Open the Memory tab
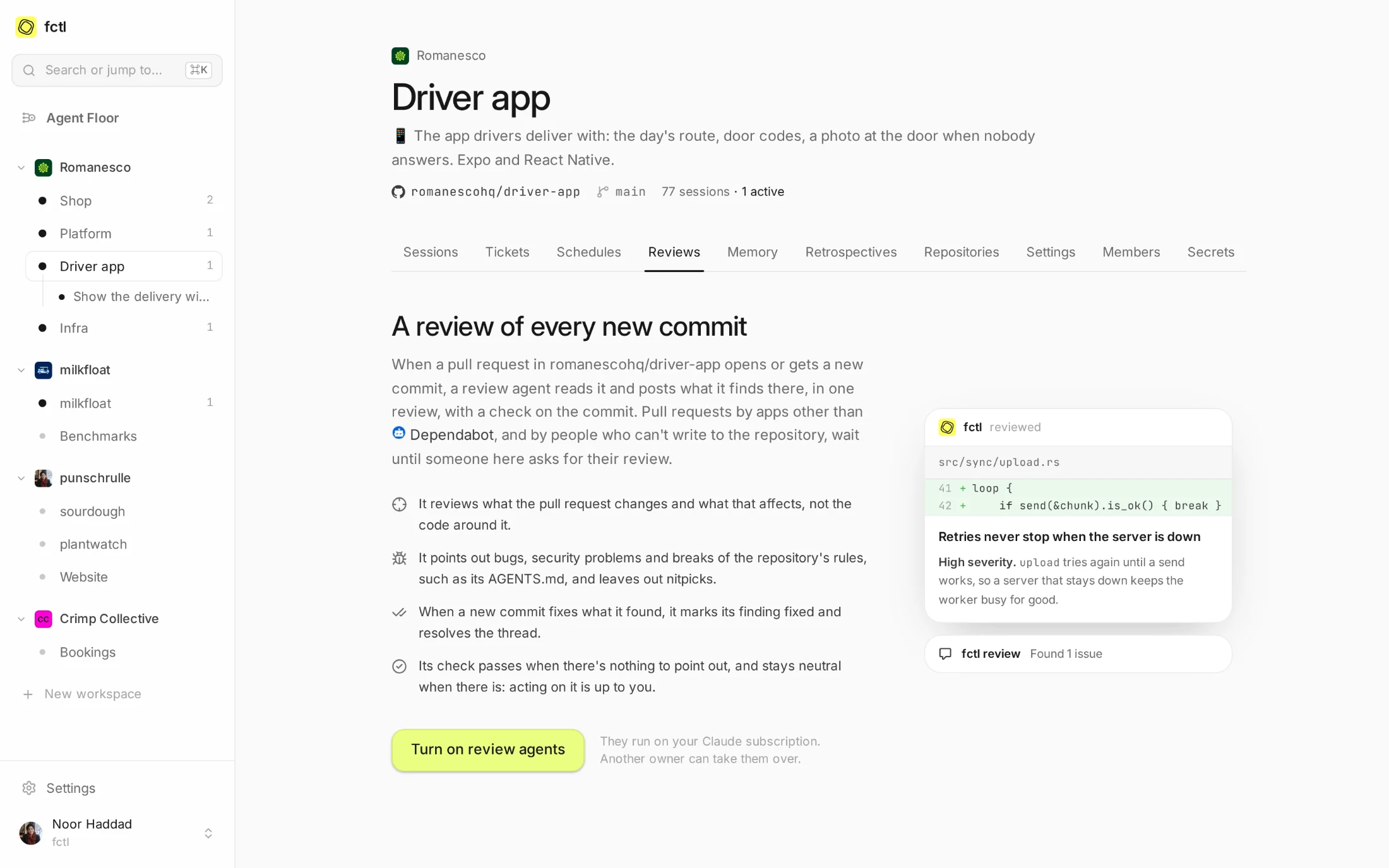1389x868 pixels. pyautogui.click(x=752, y=252)
